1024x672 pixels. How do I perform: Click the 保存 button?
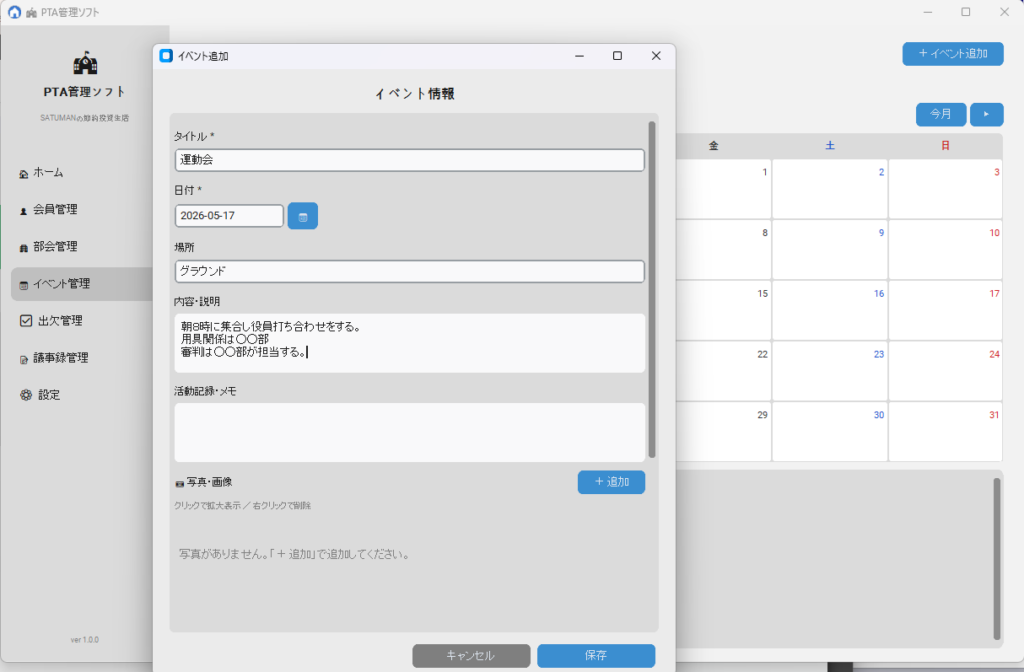click(x=596, y=655)
